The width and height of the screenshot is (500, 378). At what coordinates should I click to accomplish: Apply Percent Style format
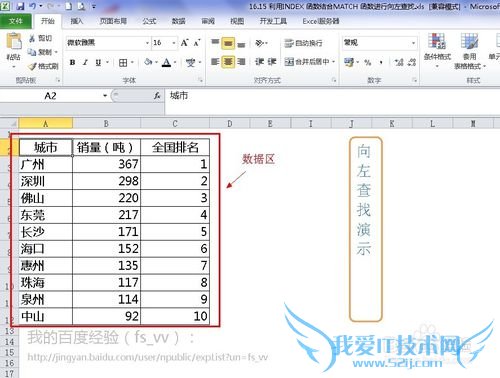pyautogui.click(x=368, y=62)
